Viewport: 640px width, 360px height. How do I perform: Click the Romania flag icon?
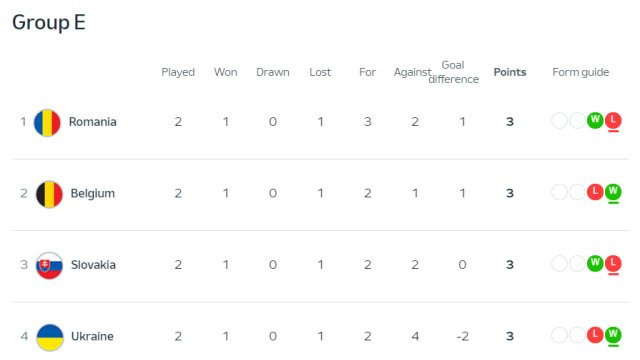pyautogui.click(x=47, y=122)
